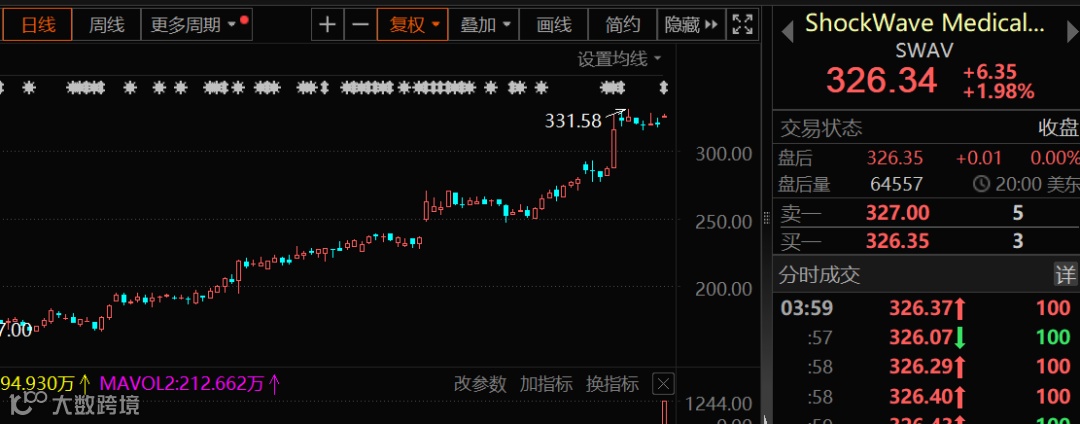Viewport: 1080px width, 424px height.
Task: Click the MAVOL2:212.662万 indicator label
Action: tap(182, 383)
